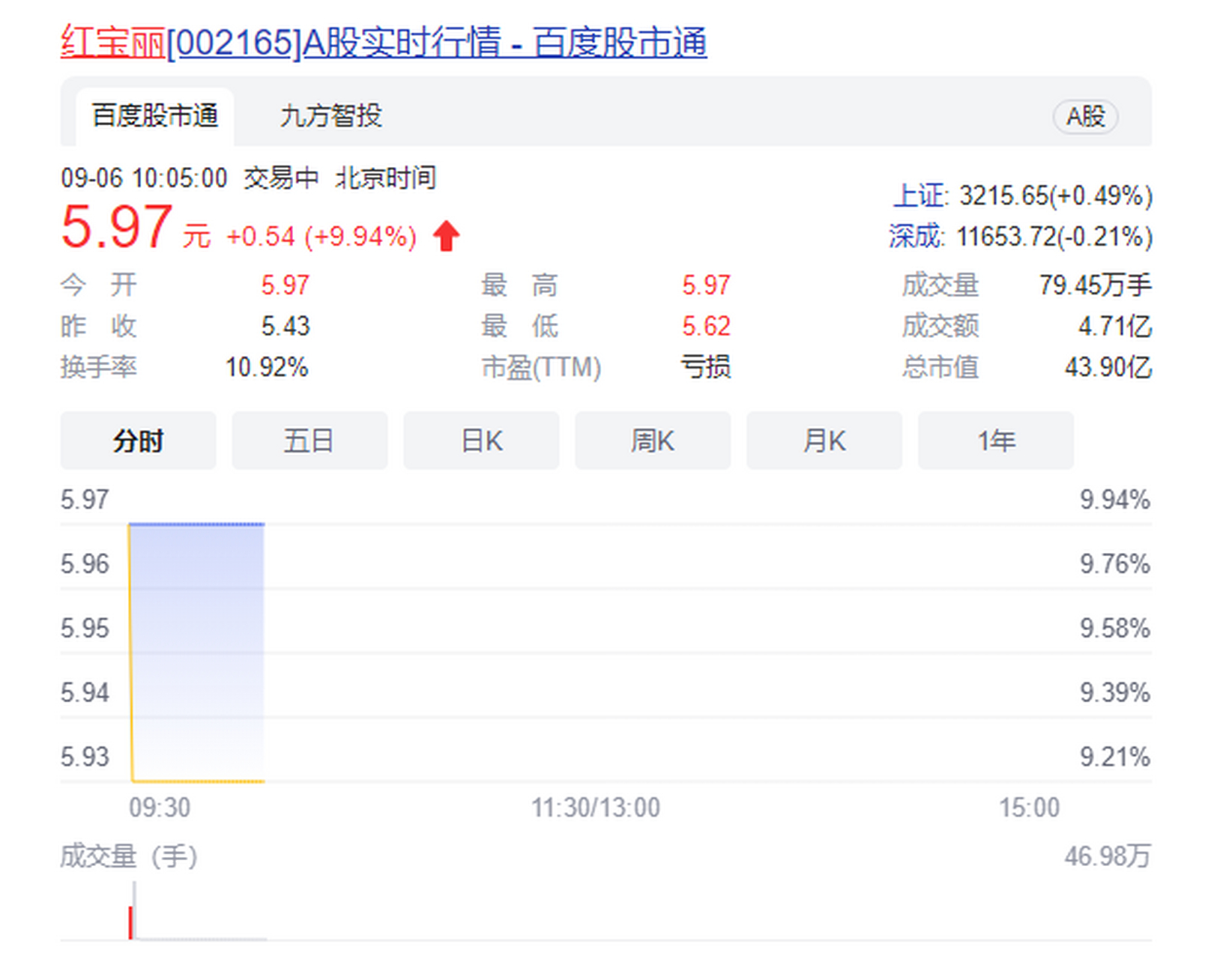
Task: Switch to the 五日 five-day chart view
Action: [309, 441]
